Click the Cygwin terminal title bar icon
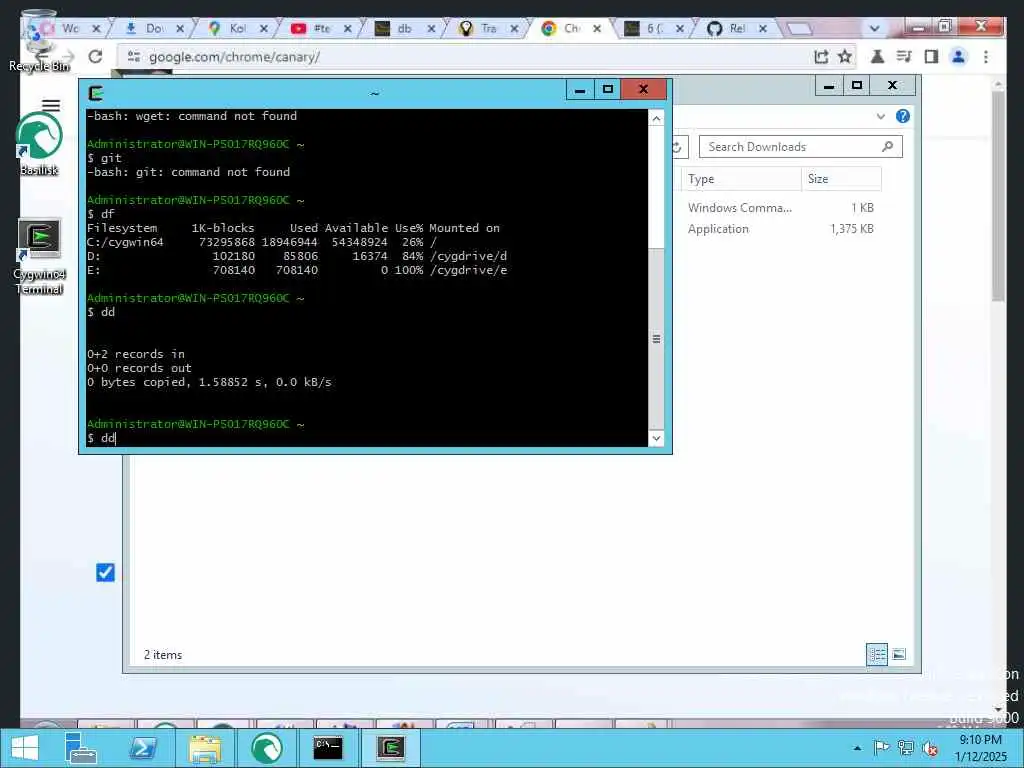This screenshot has height=768, width=1024. (96, 93)
